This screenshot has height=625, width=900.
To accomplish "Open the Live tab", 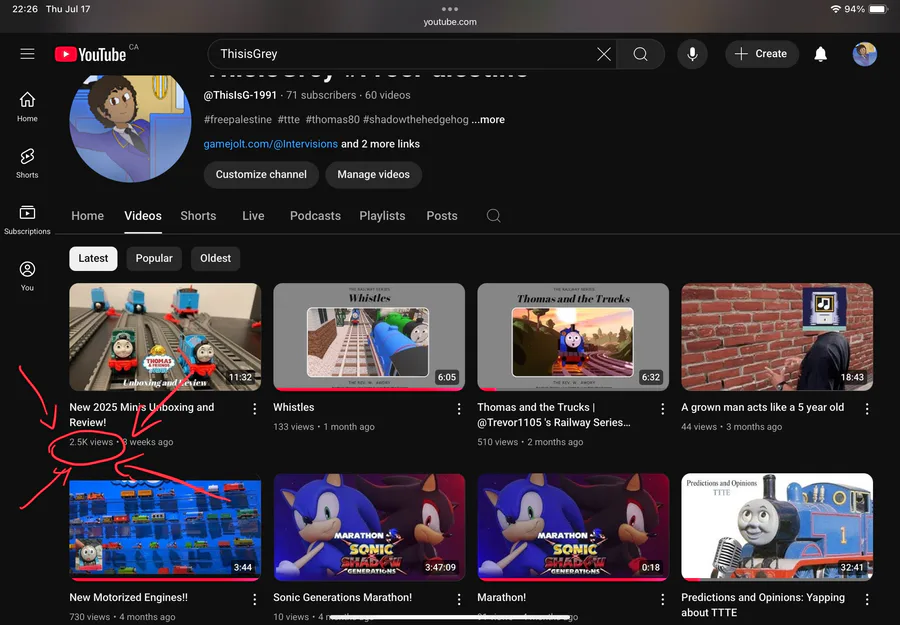I will (253, 216).
